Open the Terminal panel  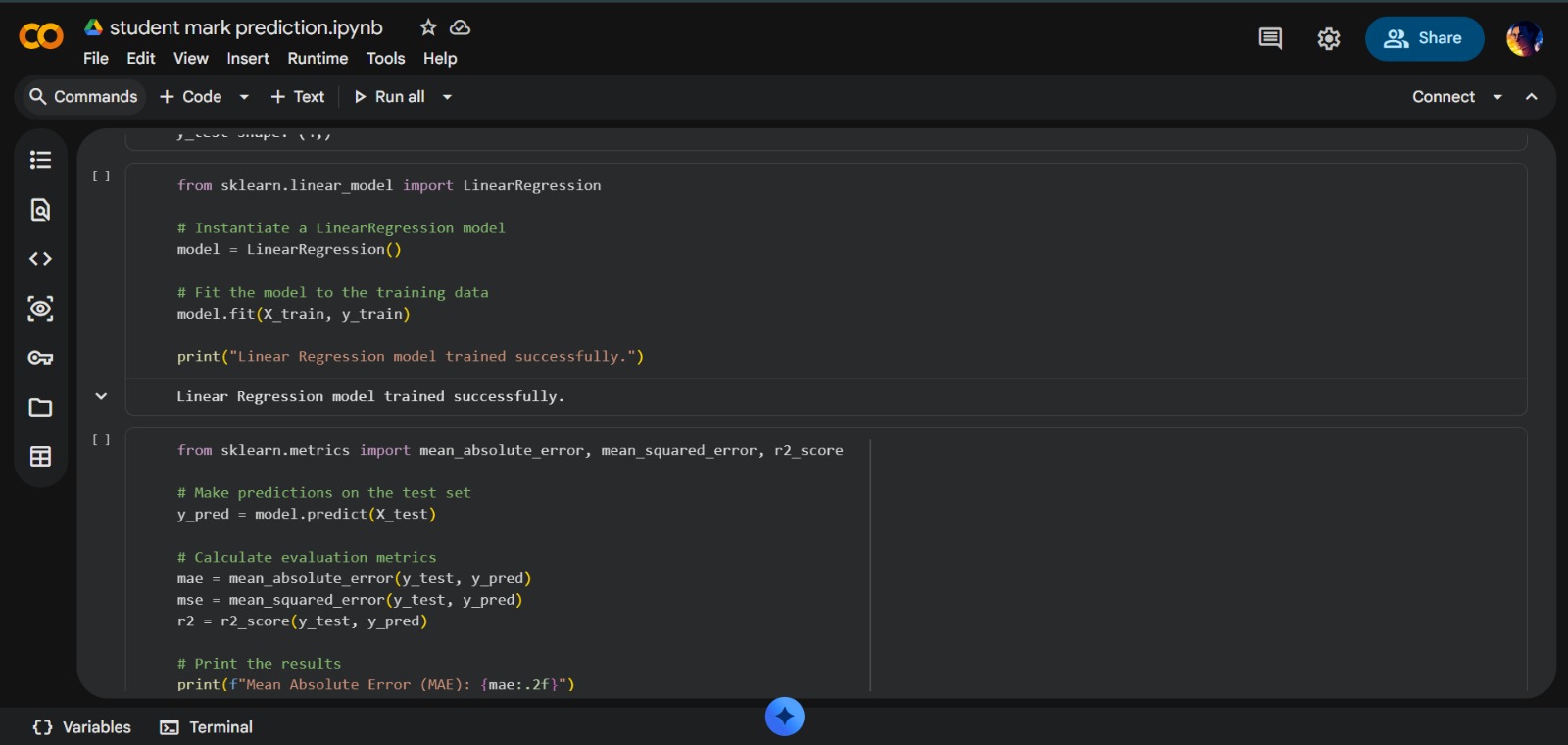[x=207, y=727]
